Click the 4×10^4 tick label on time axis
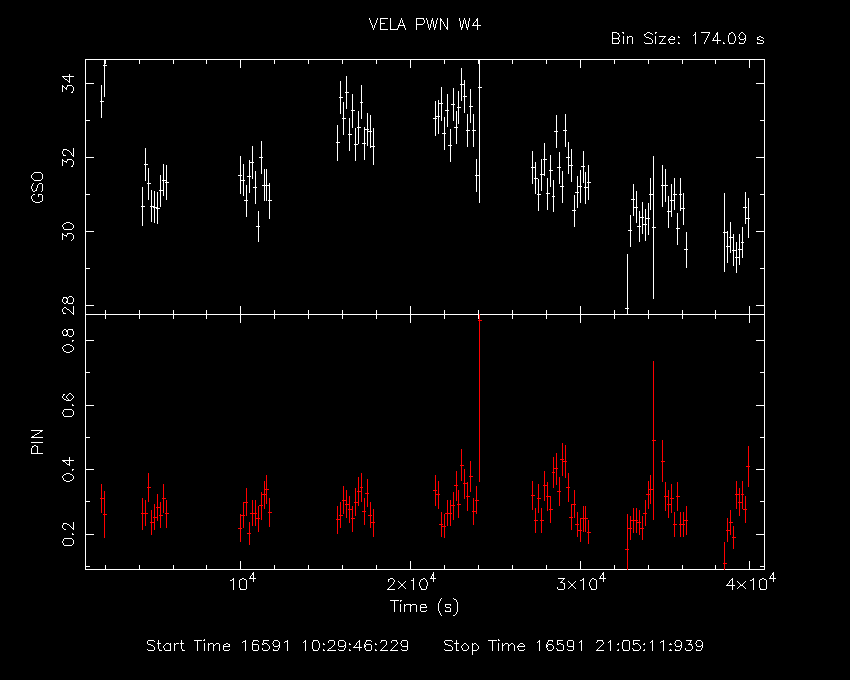850x680 pixels. [x=751, y=583]
